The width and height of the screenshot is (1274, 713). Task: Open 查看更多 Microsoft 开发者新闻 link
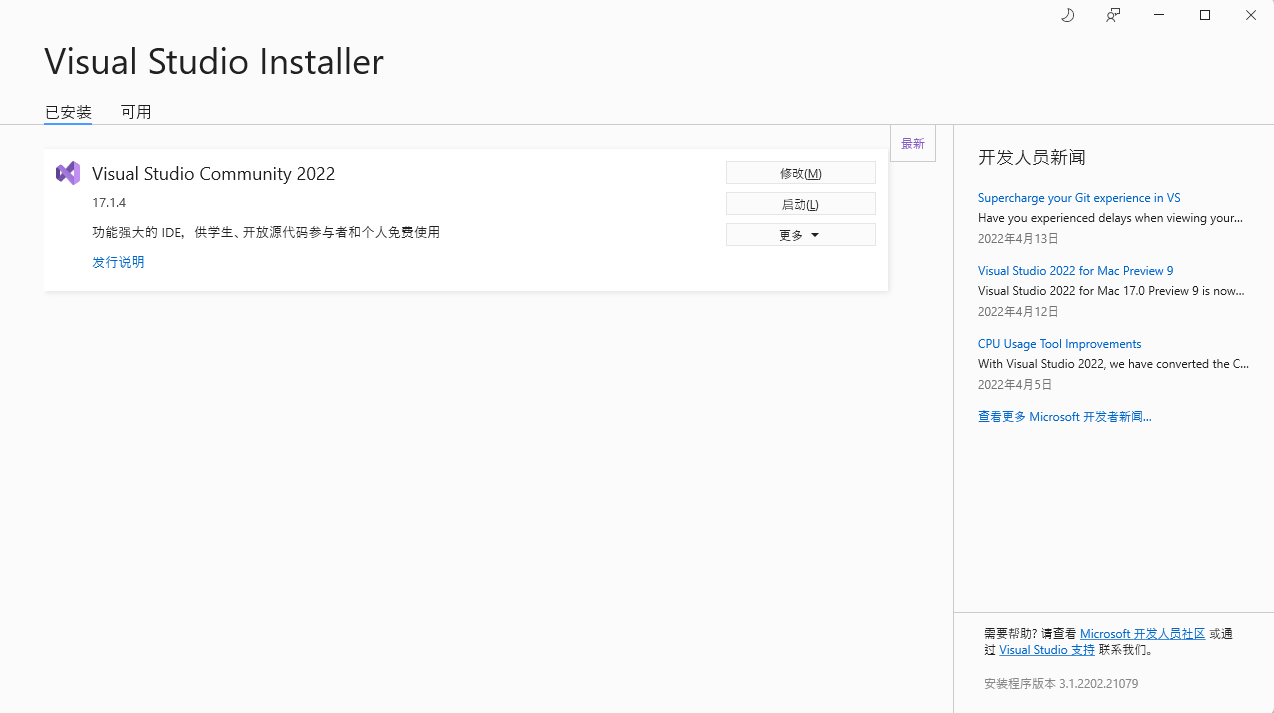[x=1064, y=417]
